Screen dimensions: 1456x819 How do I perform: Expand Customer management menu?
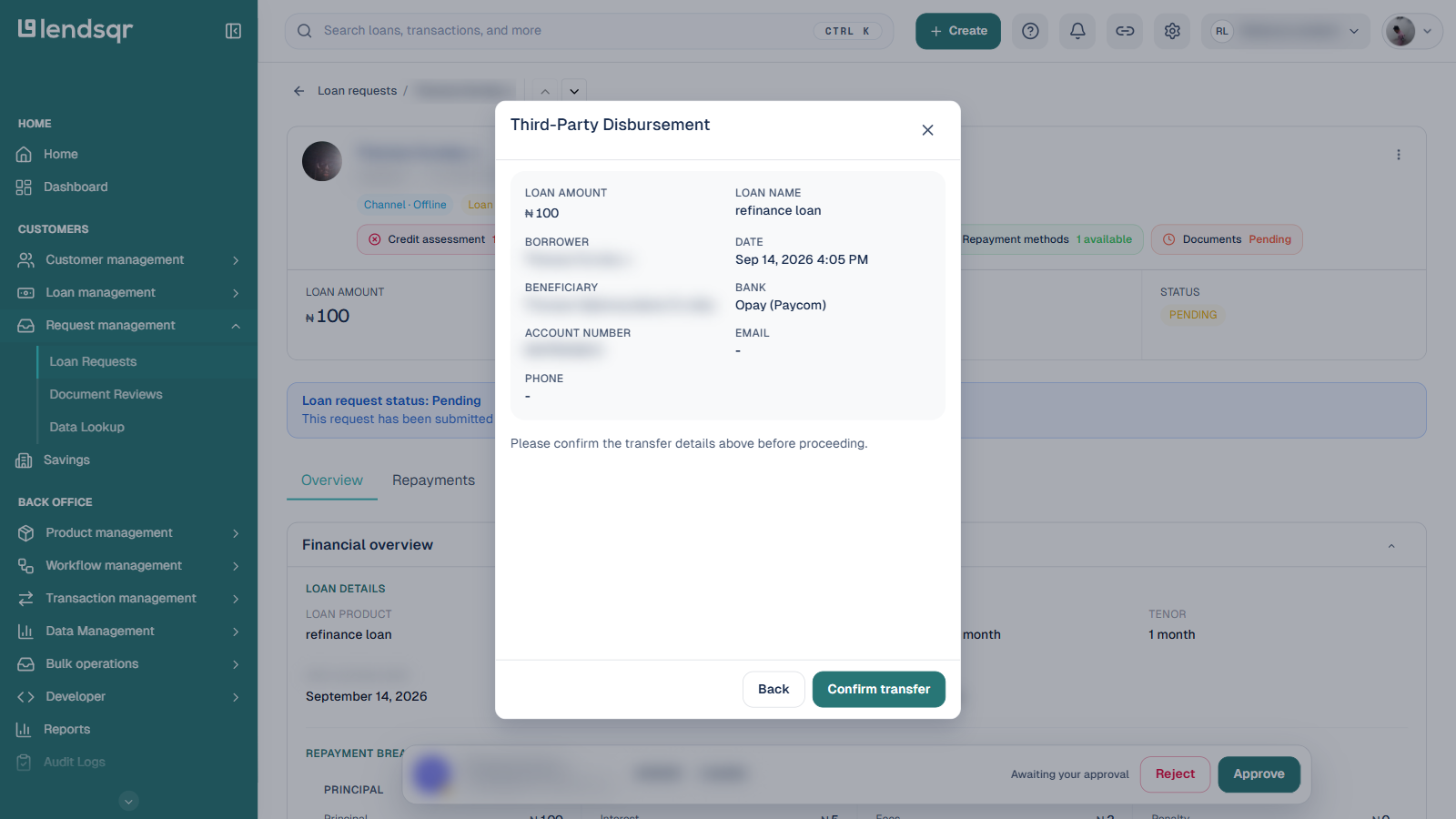point(128,260)
